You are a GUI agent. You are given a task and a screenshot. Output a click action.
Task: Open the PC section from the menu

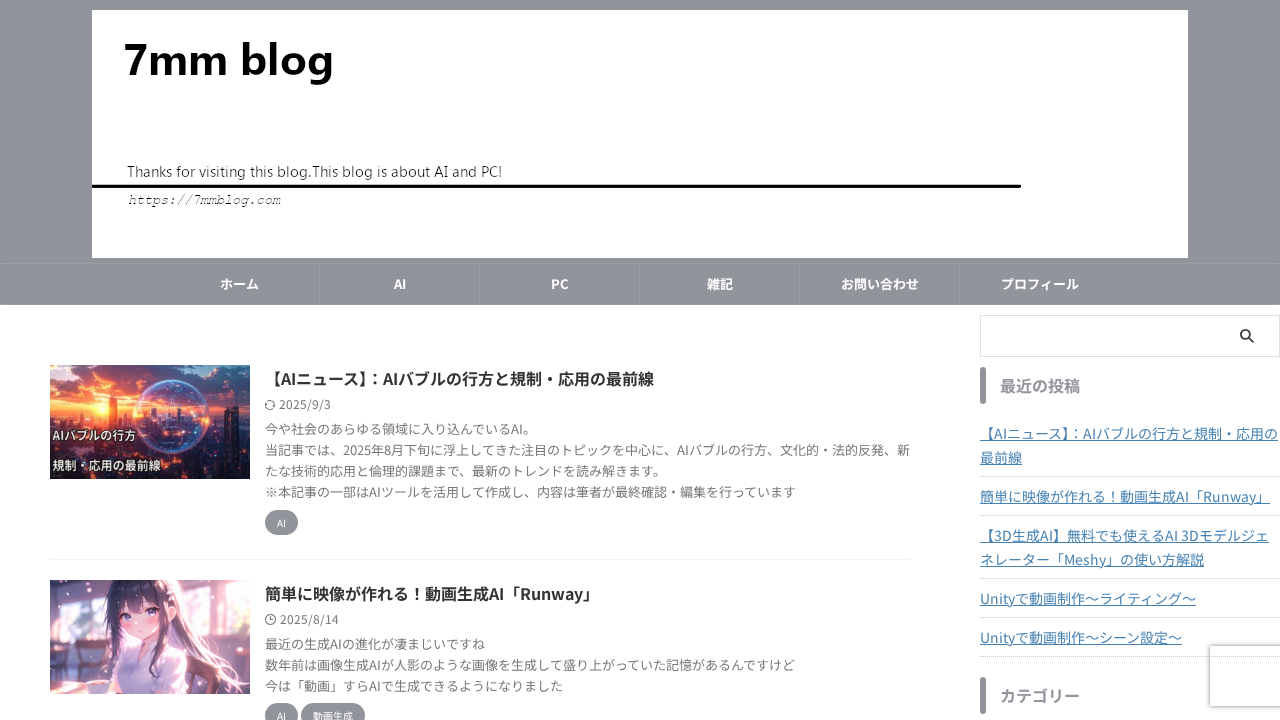(559, 283)
